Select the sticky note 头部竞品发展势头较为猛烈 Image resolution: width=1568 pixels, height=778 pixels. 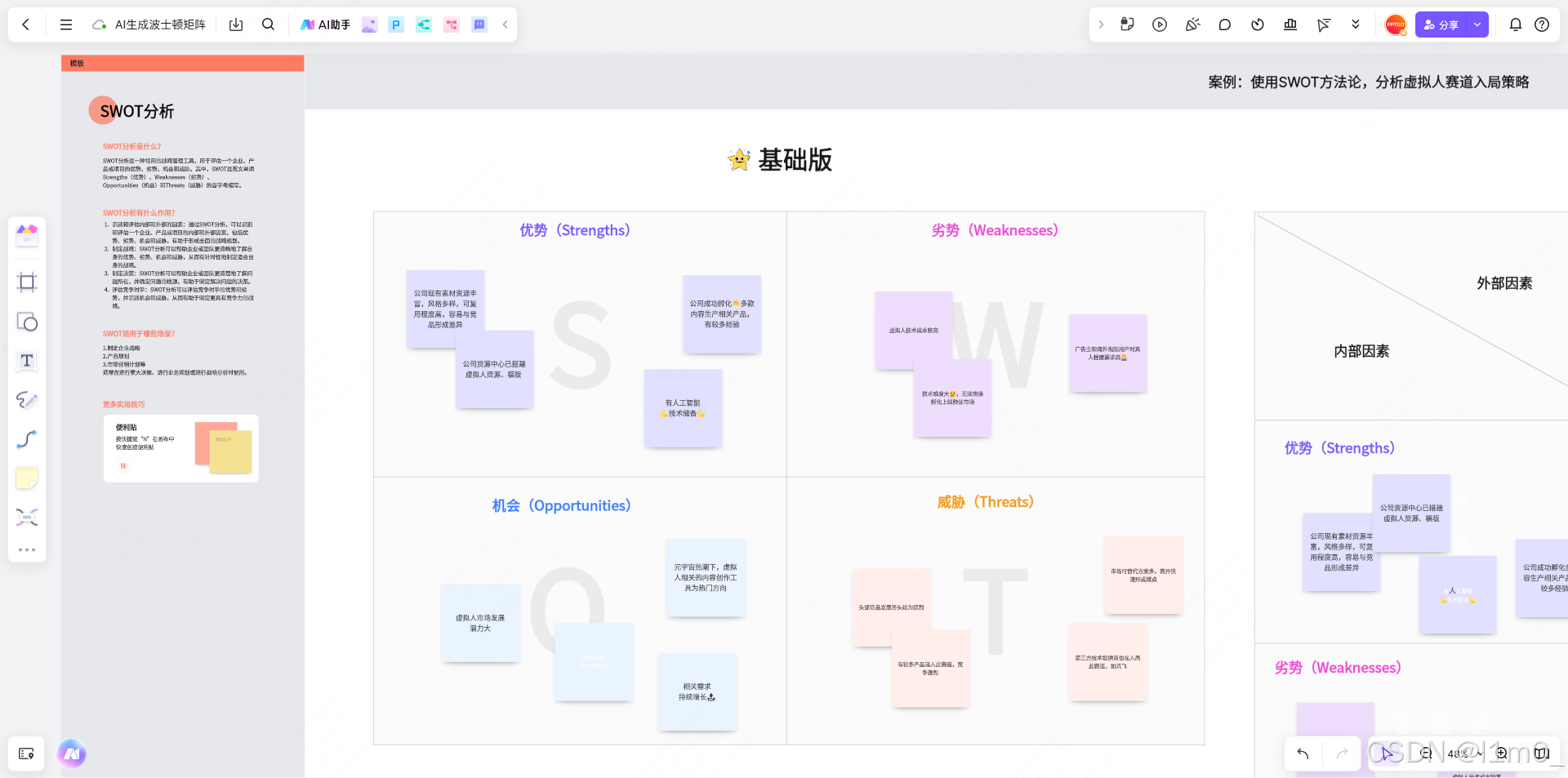click(x=891, y=607)
